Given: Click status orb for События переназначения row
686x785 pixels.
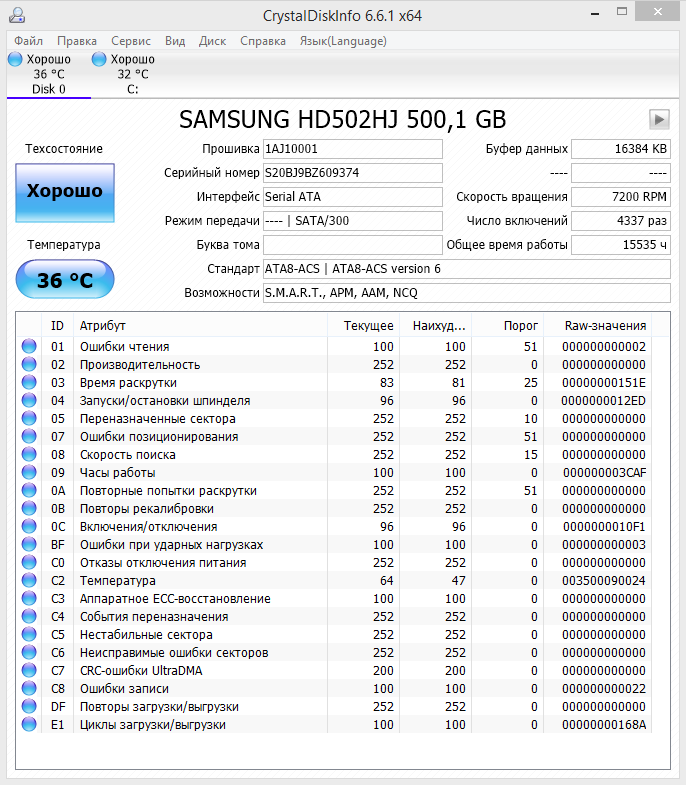Looking at the screenshot, I should point(29,617).
